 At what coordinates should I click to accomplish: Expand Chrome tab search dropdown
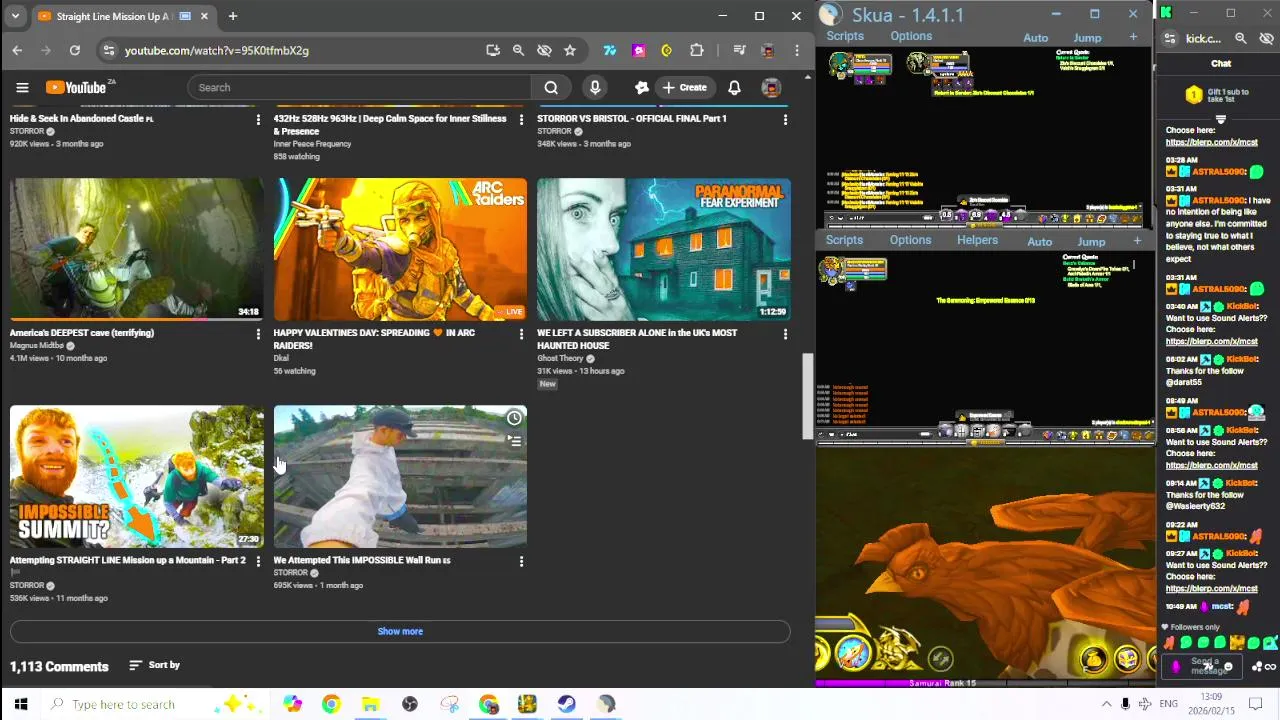pos(15,16)
